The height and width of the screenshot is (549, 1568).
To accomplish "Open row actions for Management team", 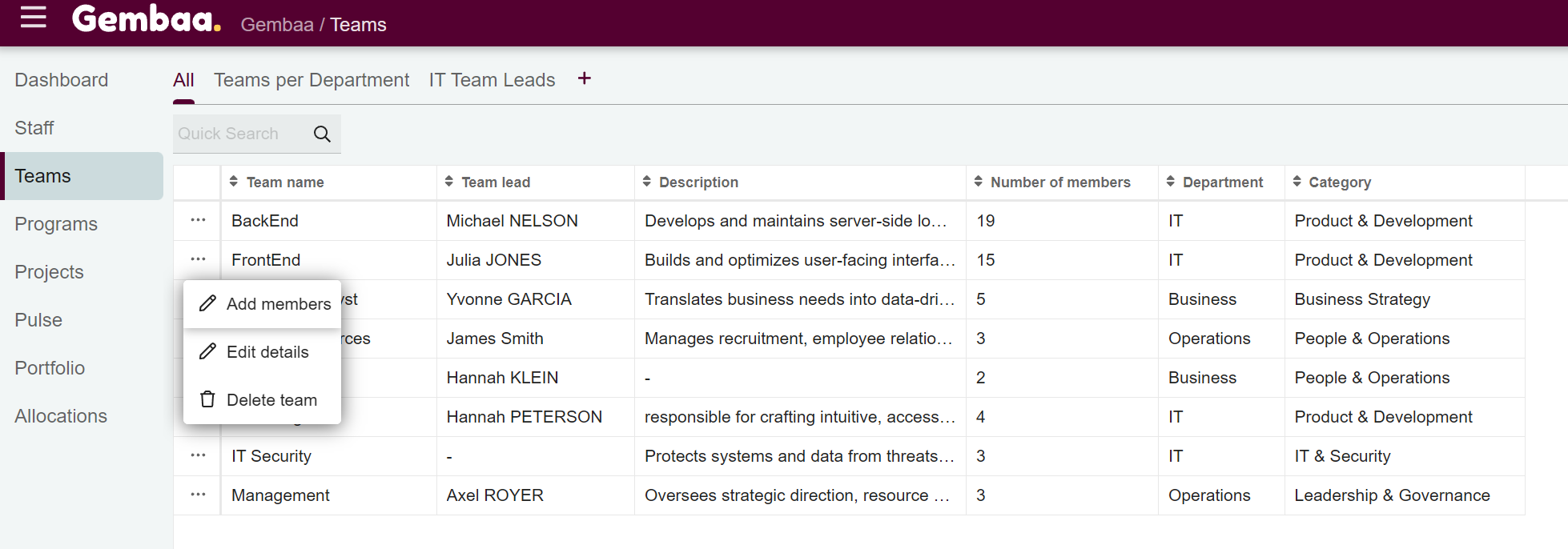I will pos(198,495).
